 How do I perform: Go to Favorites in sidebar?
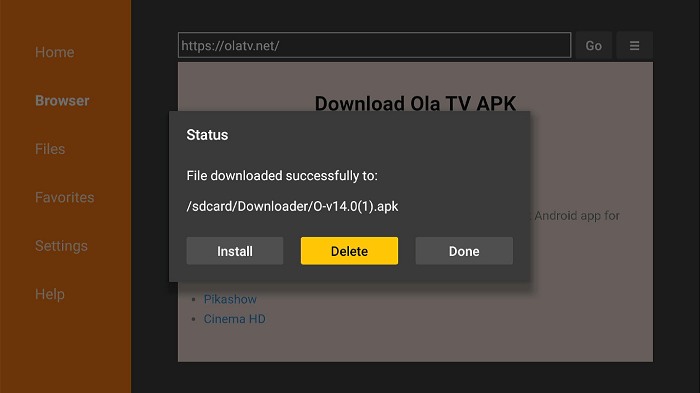pyautogui.click(x=65, y=197)
